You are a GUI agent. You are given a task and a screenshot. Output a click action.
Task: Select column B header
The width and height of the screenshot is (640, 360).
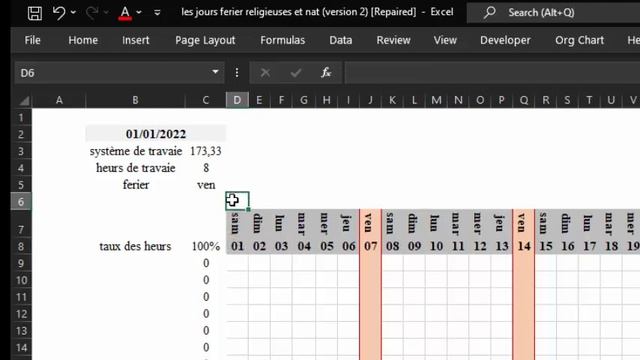(x=135, y=100)
